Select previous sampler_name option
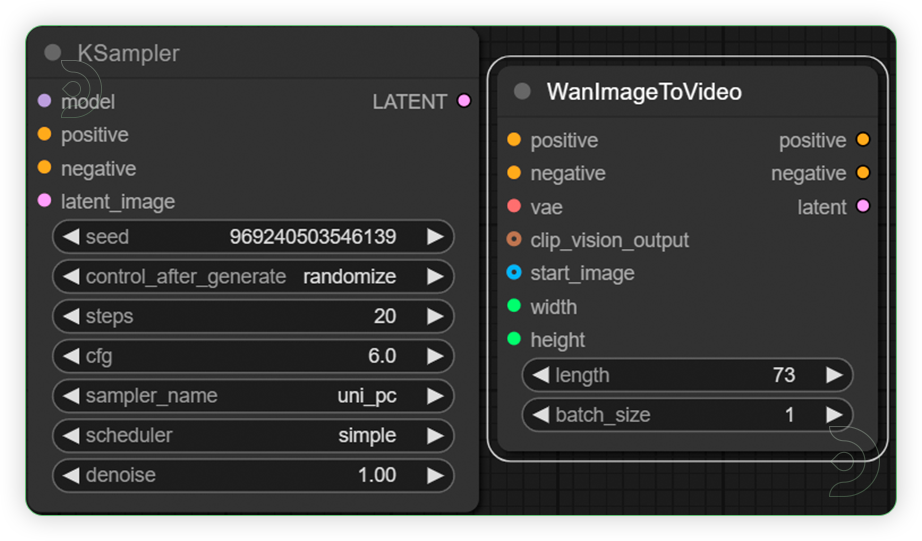The width and height of the screenshot is (922, 541). click(71, 396)
